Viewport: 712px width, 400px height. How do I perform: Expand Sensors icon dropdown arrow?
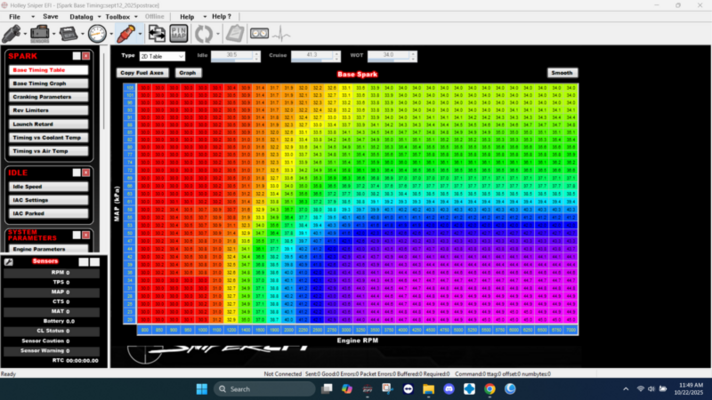pos(54,34)
